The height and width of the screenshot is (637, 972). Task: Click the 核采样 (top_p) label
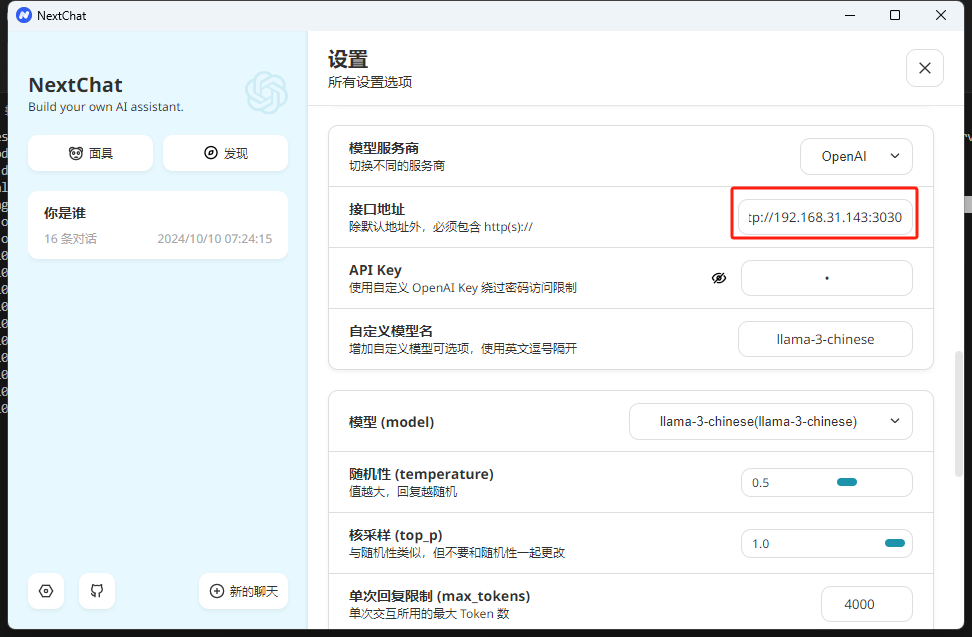pyautogui.click(x=395, y=535)
